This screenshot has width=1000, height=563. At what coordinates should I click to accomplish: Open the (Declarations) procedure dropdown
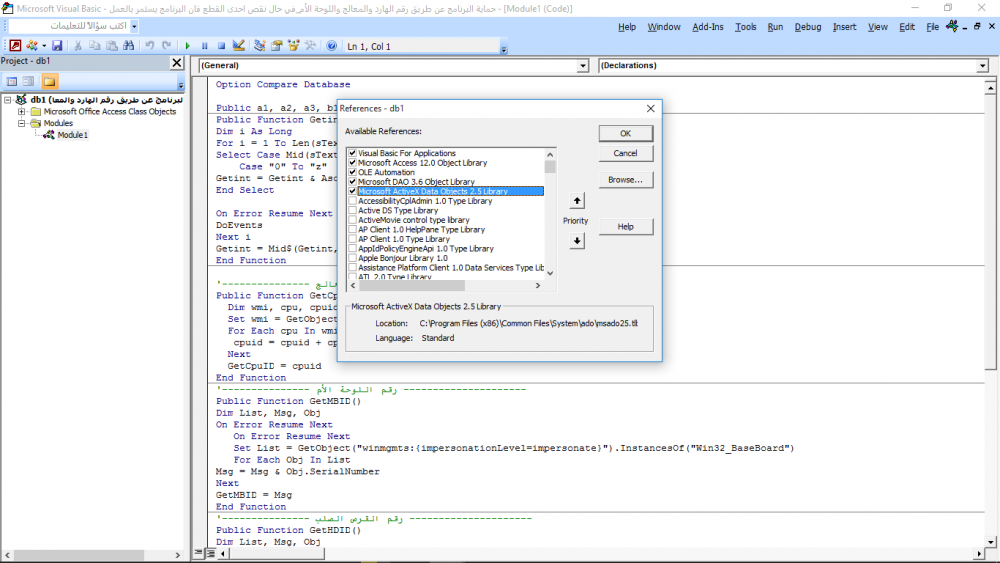point(982,66)
